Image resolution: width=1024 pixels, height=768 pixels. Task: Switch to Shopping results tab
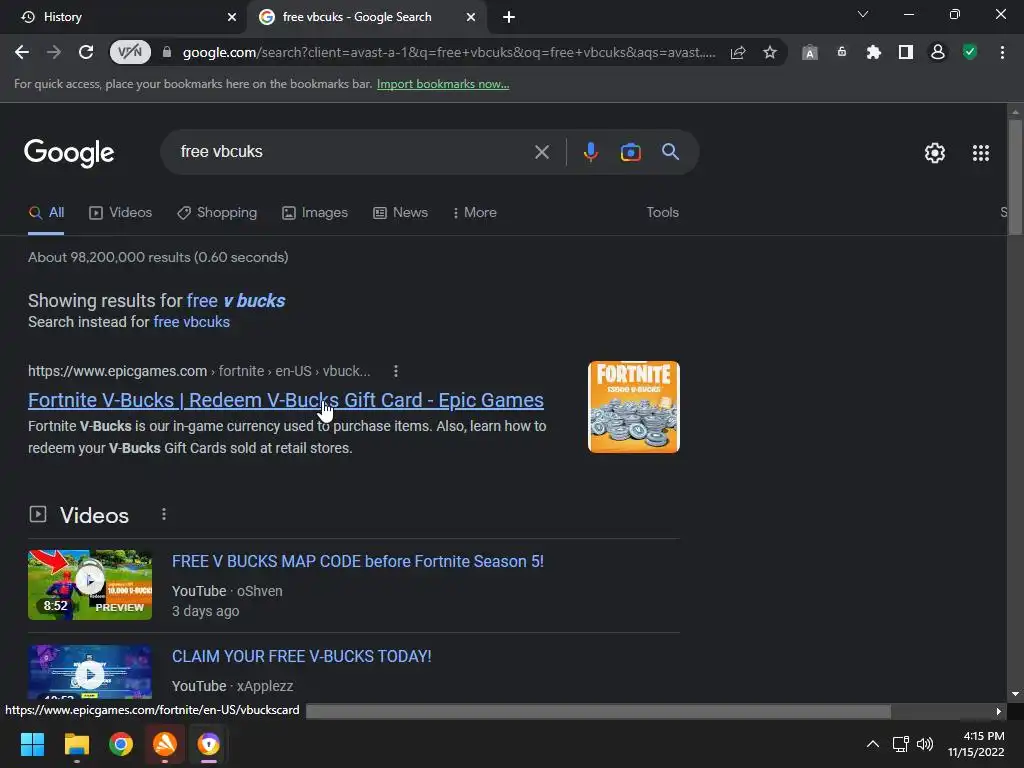coord(217,212)
